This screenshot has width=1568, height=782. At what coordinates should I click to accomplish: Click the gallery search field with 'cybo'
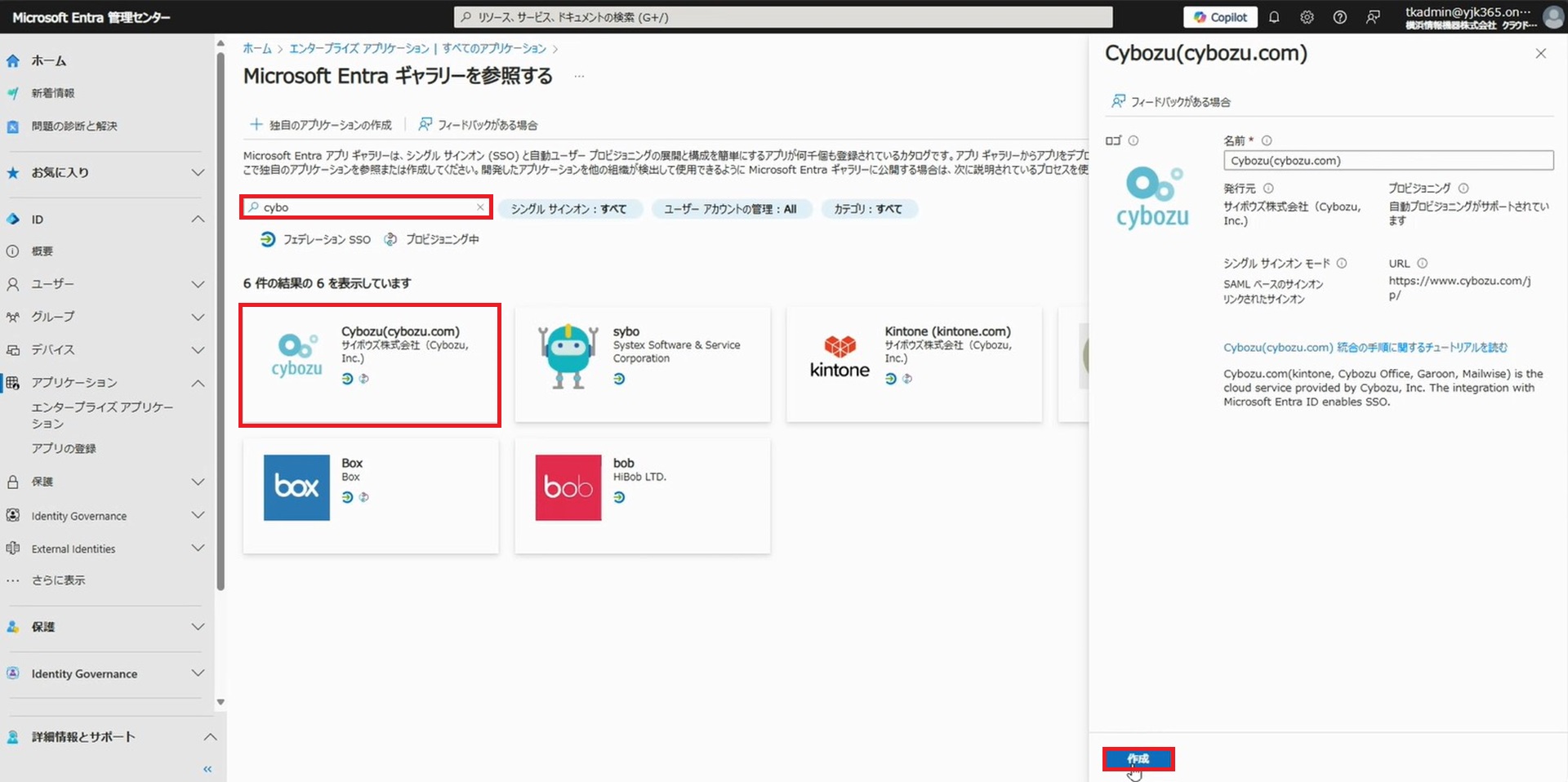[365, 207]
